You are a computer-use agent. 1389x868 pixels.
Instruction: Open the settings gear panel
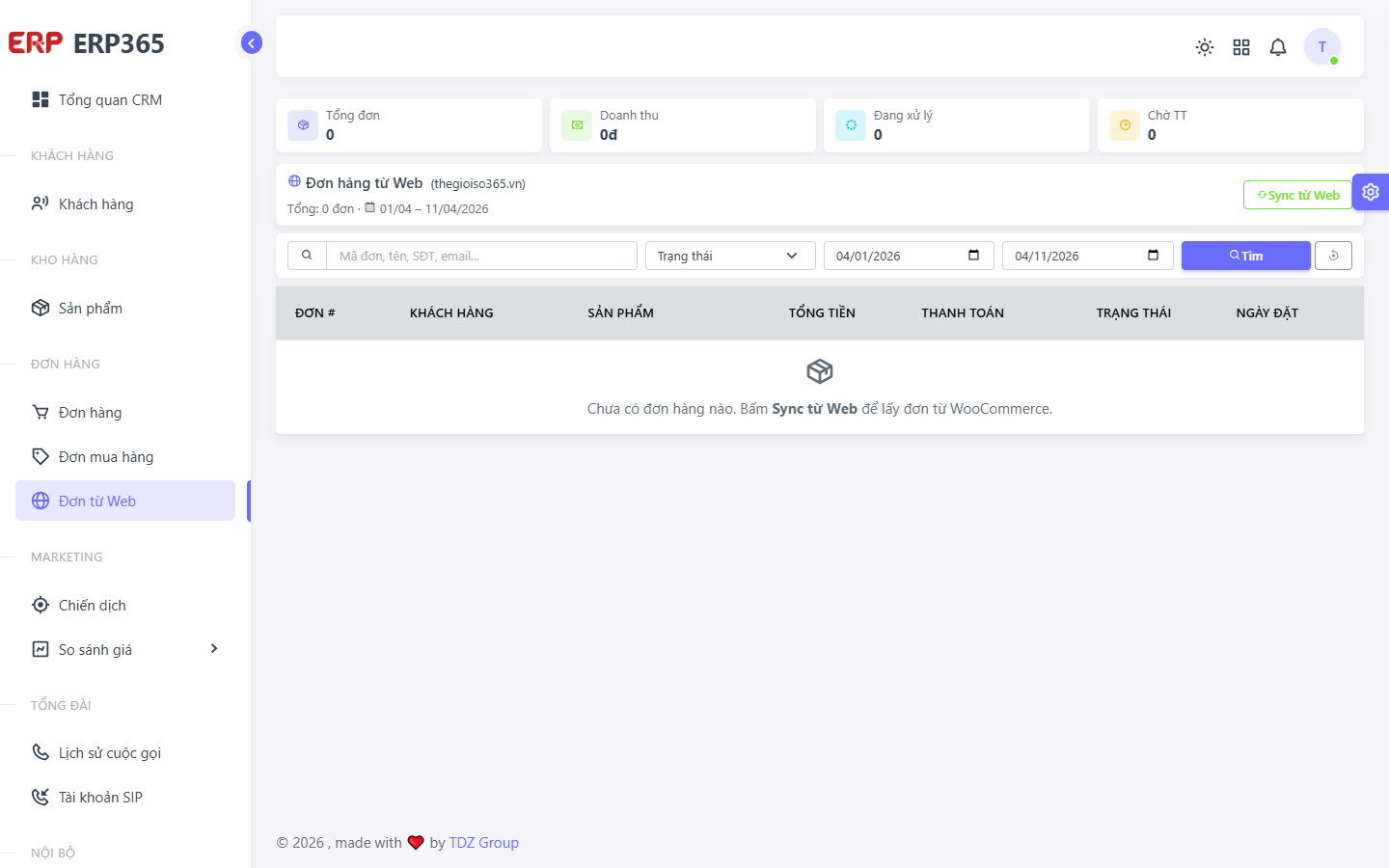[x=1371, y=192]
